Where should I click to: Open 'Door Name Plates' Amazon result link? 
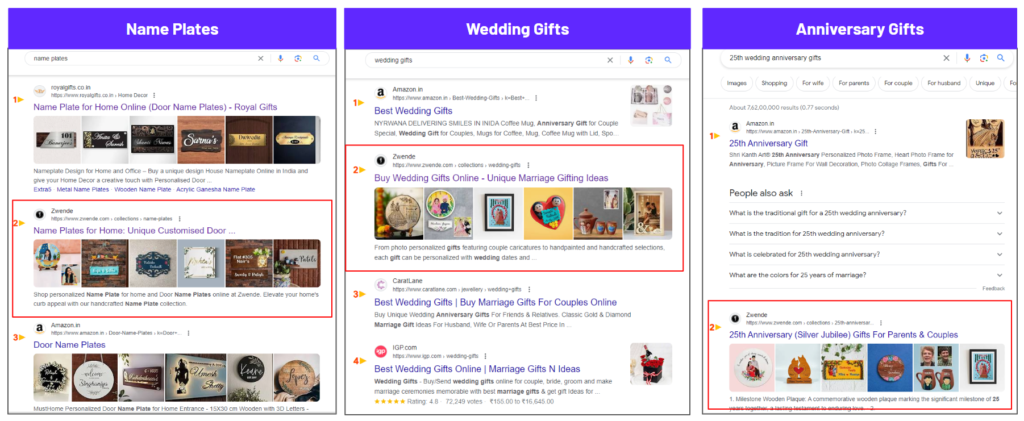[x=69, y=345]
